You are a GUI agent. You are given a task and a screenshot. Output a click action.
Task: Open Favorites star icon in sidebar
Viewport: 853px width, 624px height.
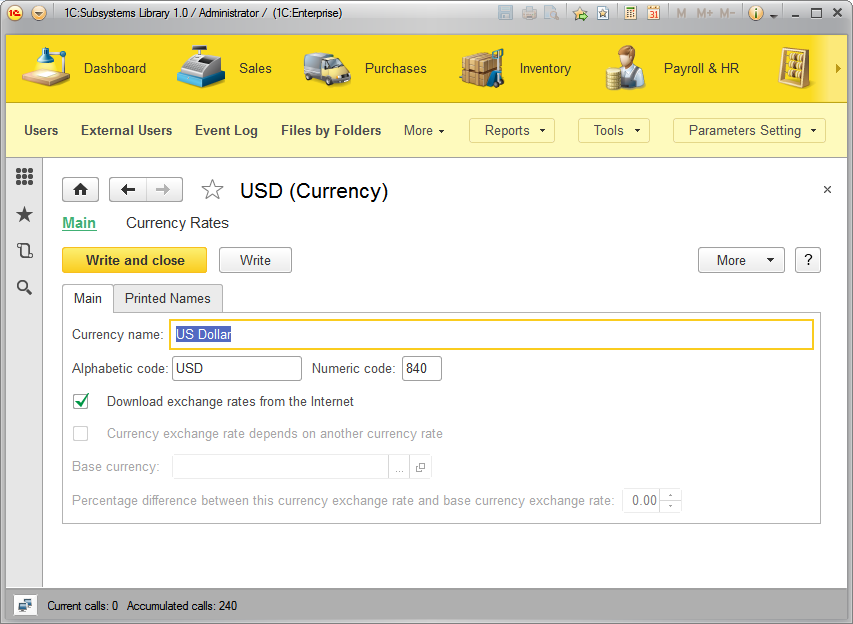click(x=24, y=214)
